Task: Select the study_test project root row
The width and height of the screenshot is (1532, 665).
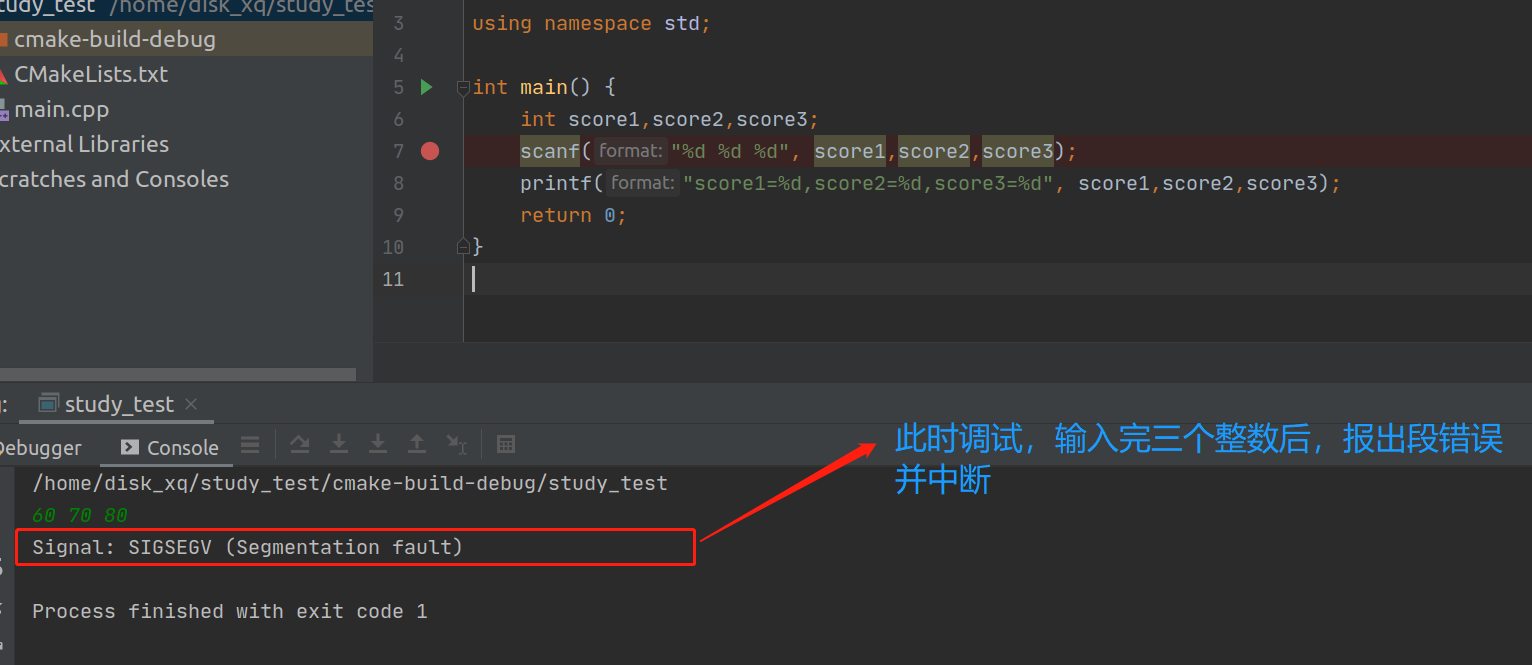Action: [186, 8]
